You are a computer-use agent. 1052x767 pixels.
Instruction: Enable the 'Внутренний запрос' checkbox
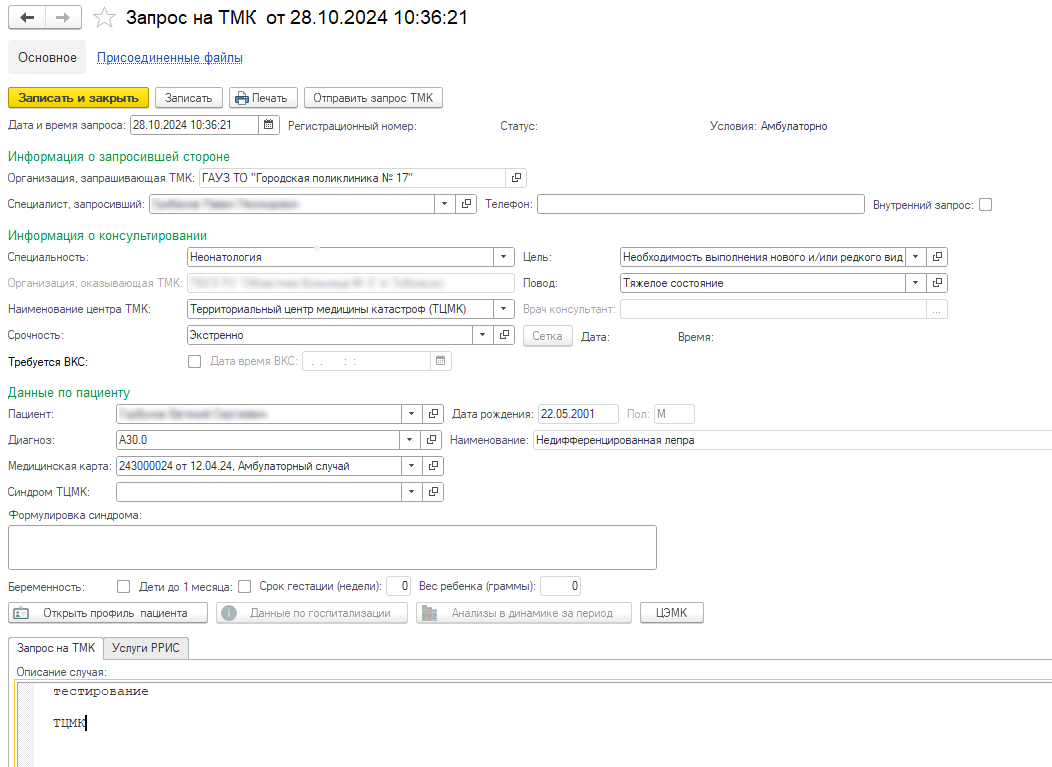(x=985, y=204)
